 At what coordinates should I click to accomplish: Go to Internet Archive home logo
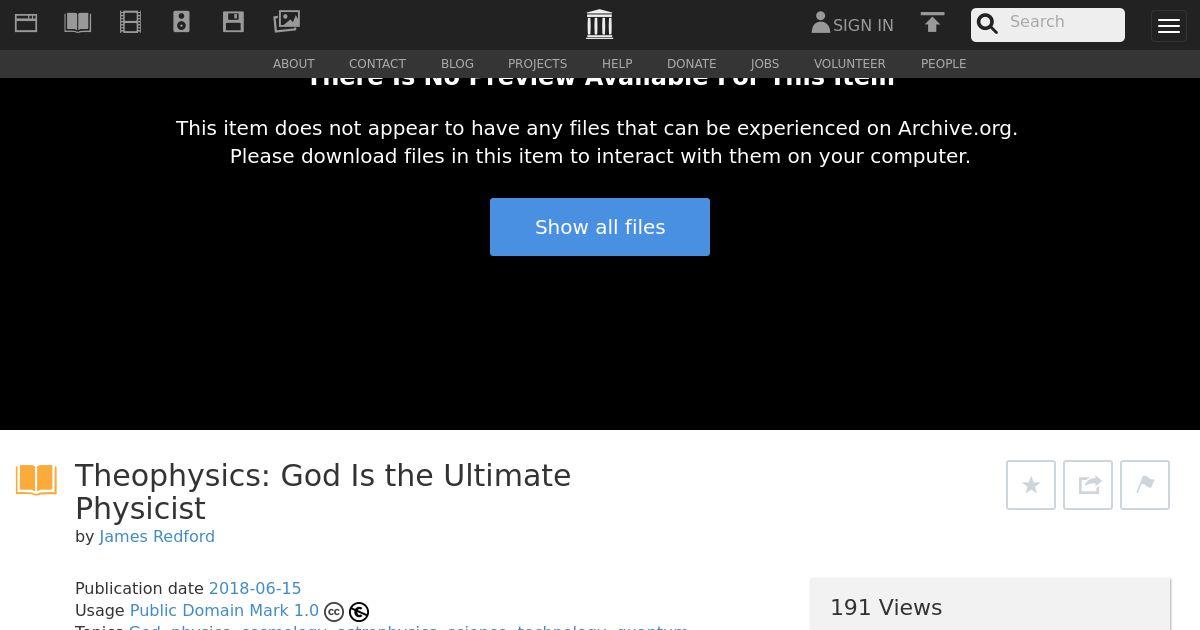(599, 24)
